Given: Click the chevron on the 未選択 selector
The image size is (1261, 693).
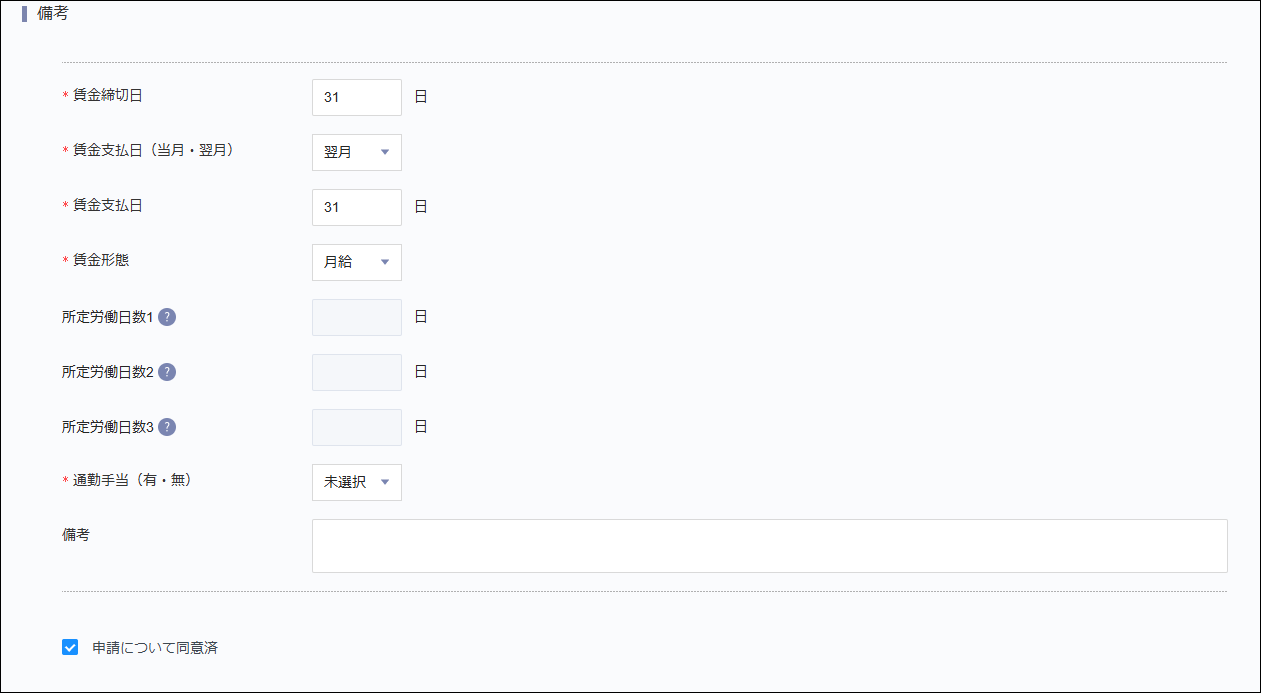Looking at the screenshot, I should click(x=385, y=482).
